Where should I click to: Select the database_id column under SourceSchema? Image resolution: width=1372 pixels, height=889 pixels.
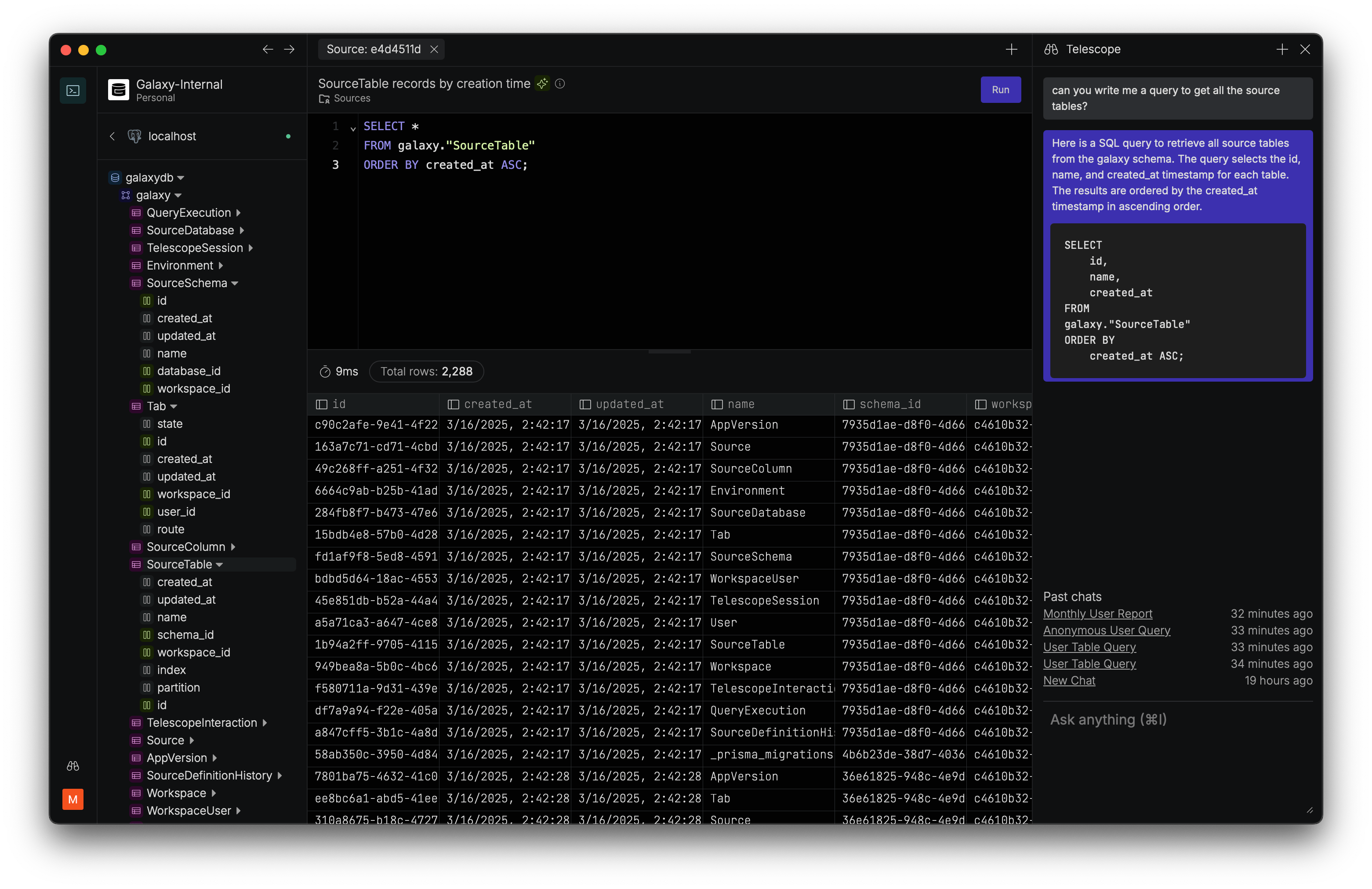(x=189, y=371)
